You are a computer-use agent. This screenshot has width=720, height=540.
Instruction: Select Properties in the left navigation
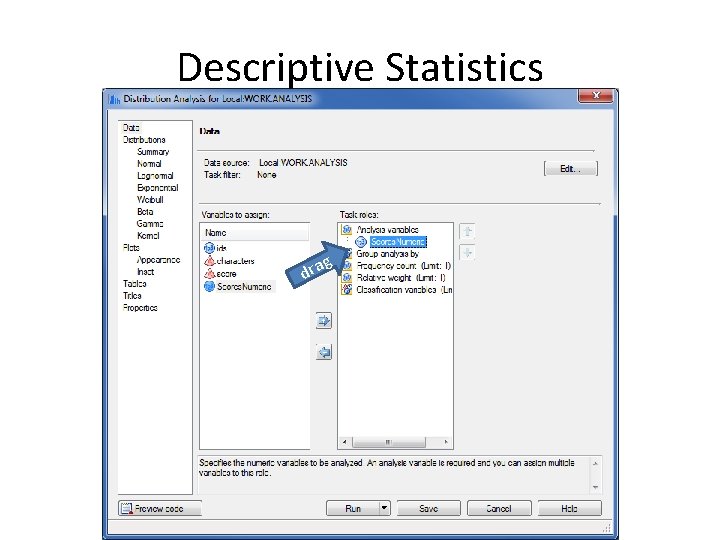tap(140, 308)
